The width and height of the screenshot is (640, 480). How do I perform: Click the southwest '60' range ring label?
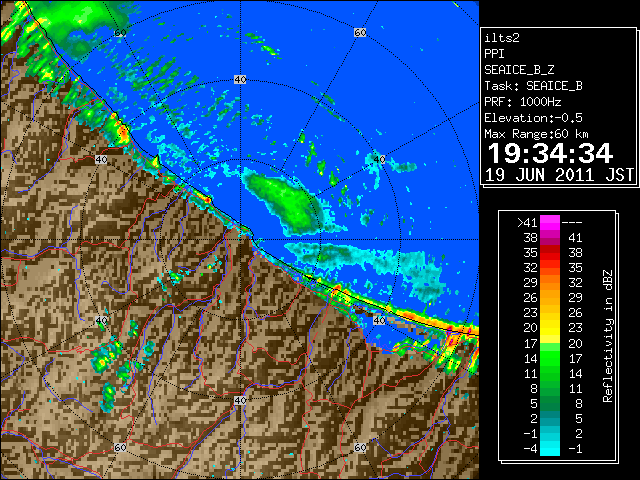[120, 448]
